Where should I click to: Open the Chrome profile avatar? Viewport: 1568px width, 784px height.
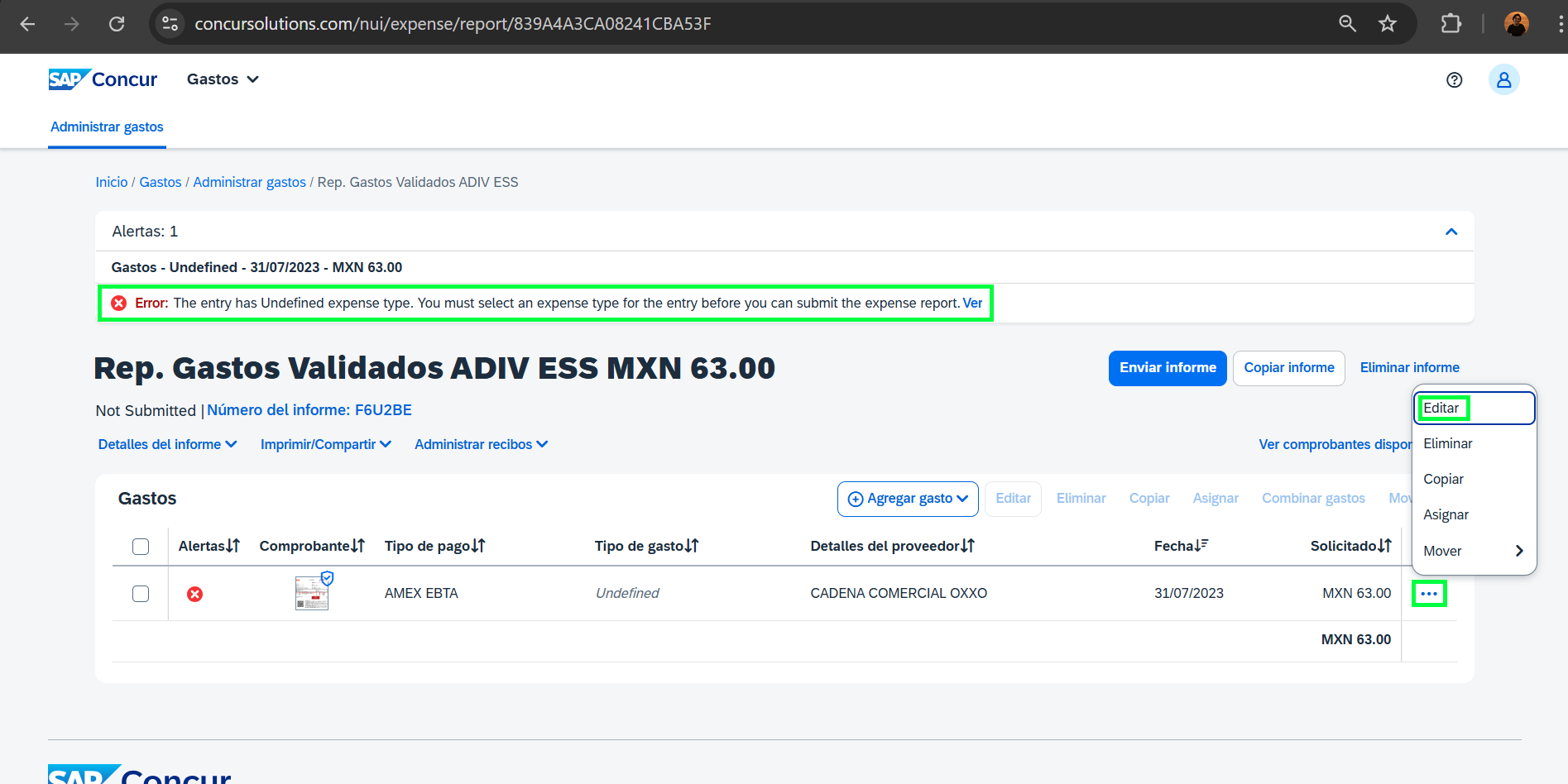point(1516,24)
